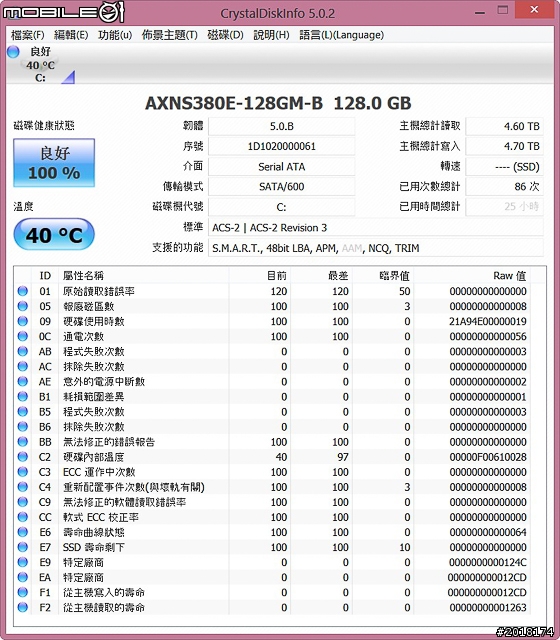This screenshot has width=560, height=640.
Task: Click the supported features field with S.M.A.R.T.
Action: (376, 248)
